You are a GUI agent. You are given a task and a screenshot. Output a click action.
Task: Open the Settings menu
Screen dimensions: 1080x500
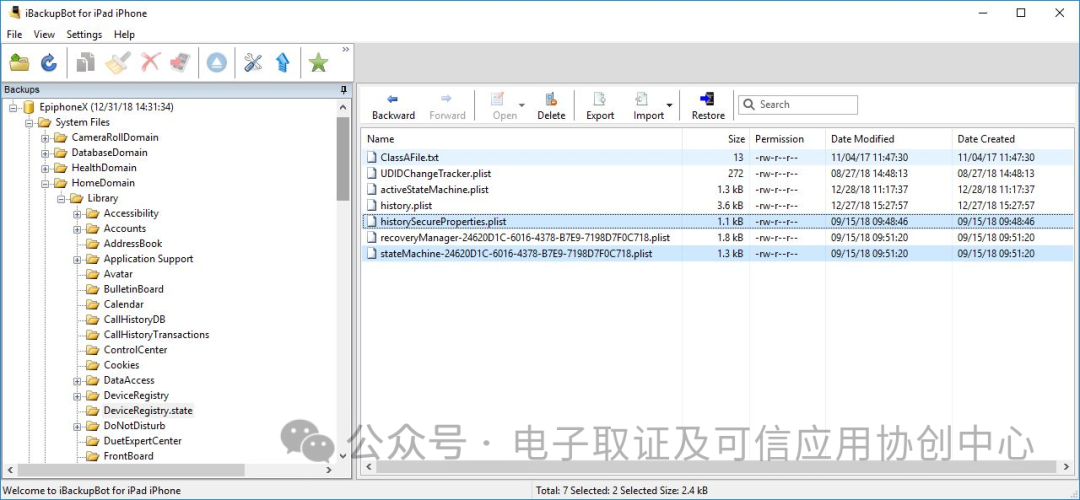(x=84, y=34)
